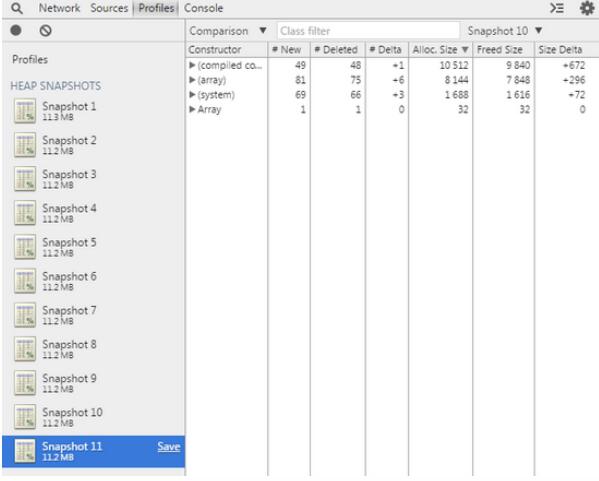Select the Snapshot 9 icon
599x481 pixels.
[25, 383]
